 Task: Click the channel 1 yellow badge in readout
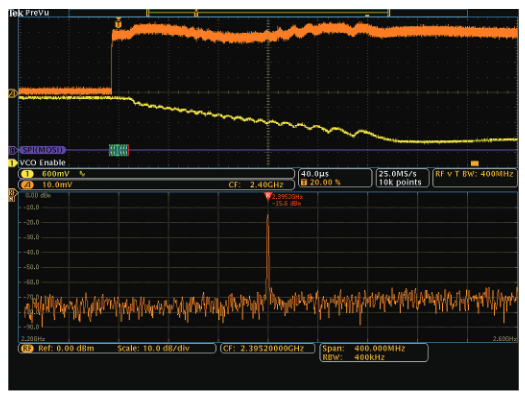click(27, 174)
